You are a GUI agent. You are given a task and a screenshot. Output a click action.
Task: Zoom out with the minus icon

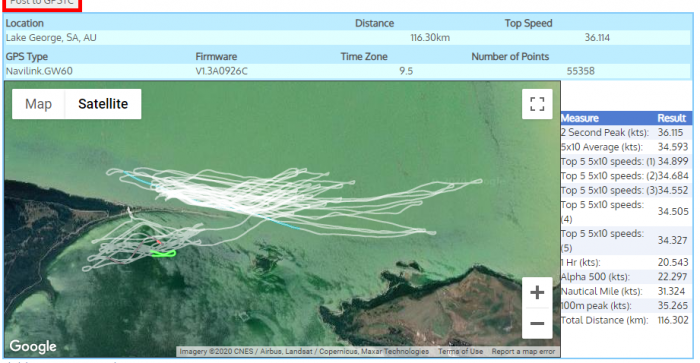(537, 323)
